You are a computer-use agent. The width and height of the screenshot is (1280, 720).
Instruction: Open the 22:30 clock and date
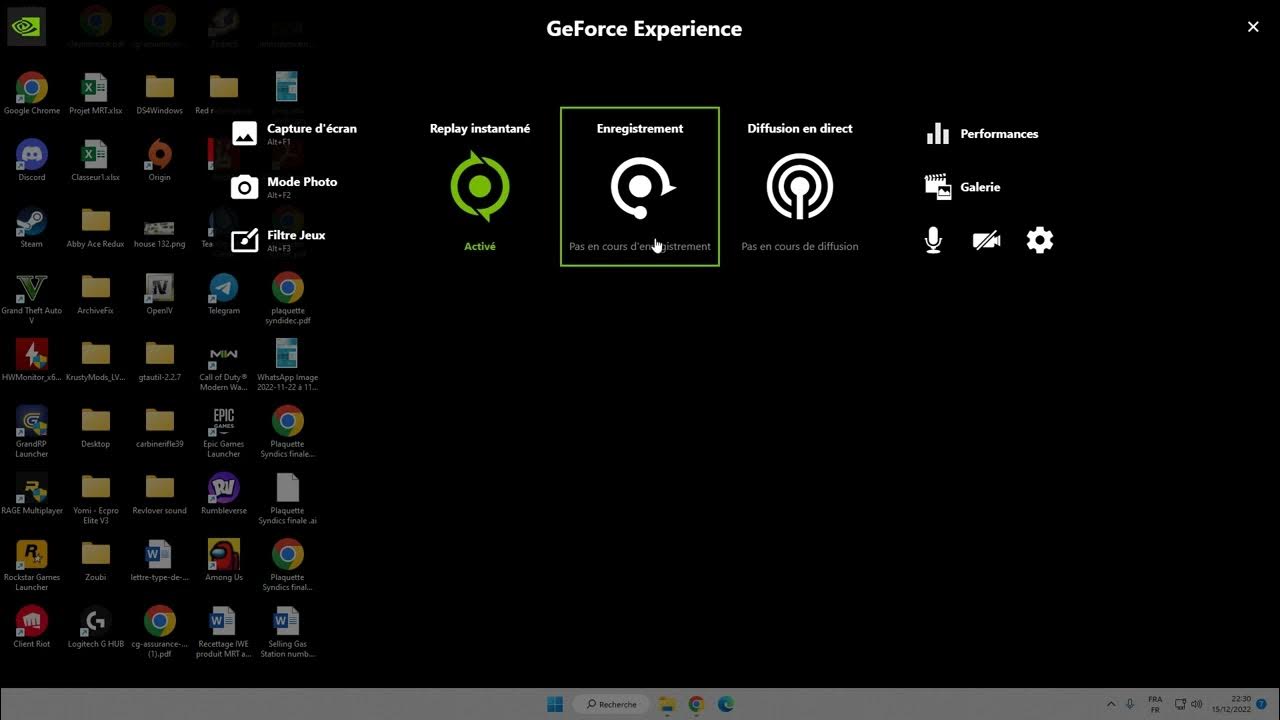(1232, 704)
